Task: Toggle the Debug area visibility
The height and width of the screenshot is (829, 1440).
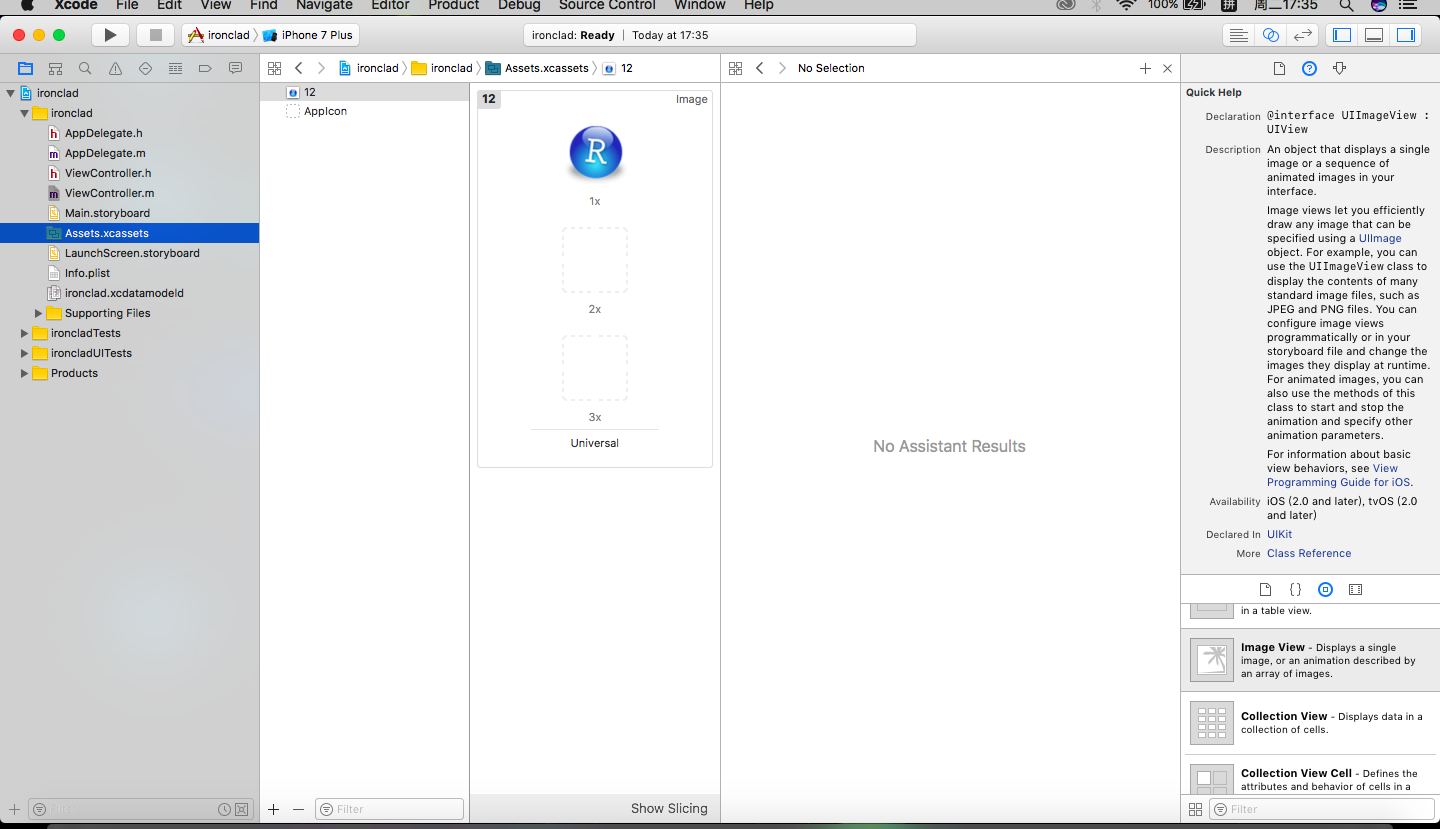Action: pyautogui.click(x=1374, y=35)
